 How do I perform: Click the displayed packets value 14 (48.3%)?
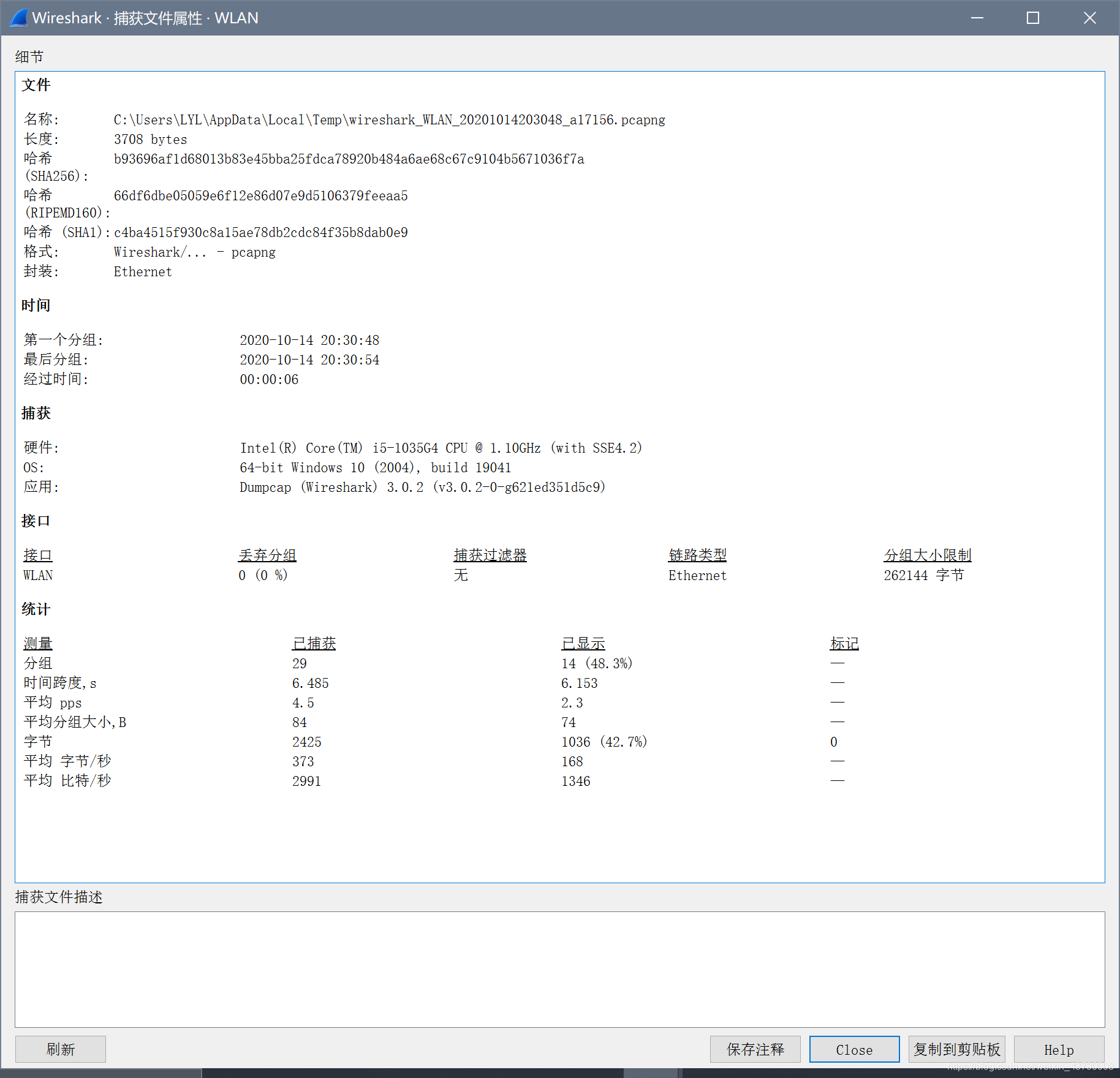click(x=597, y=663)
